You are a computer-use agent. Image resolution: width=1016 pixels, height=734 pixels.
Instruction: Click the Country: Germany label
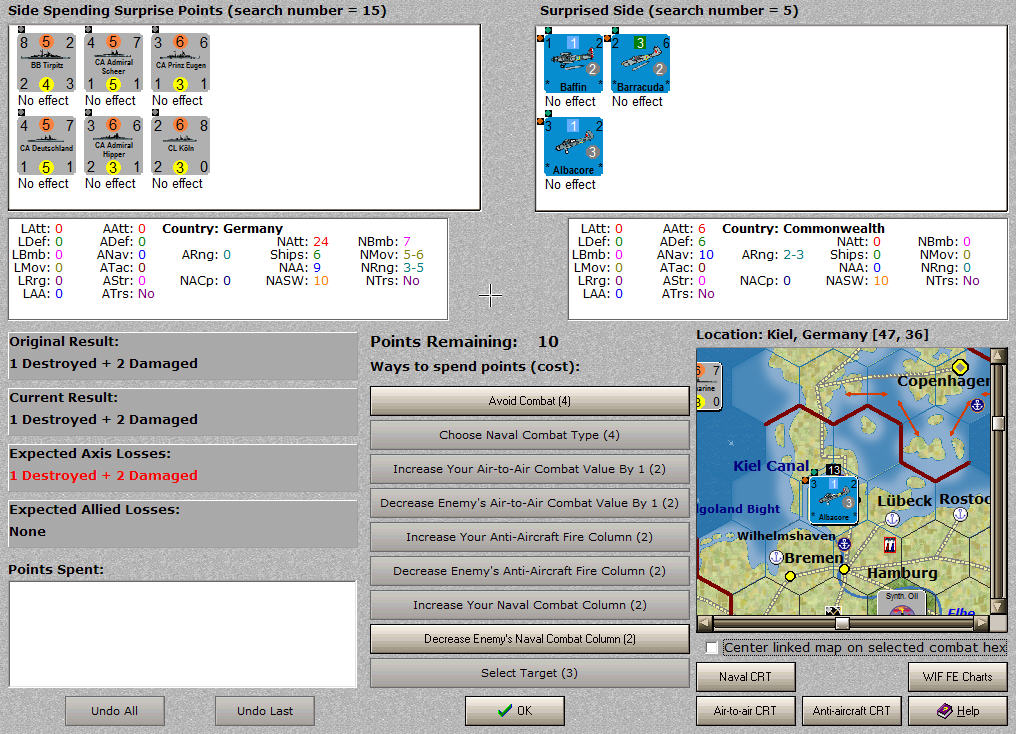pos(222,229)
